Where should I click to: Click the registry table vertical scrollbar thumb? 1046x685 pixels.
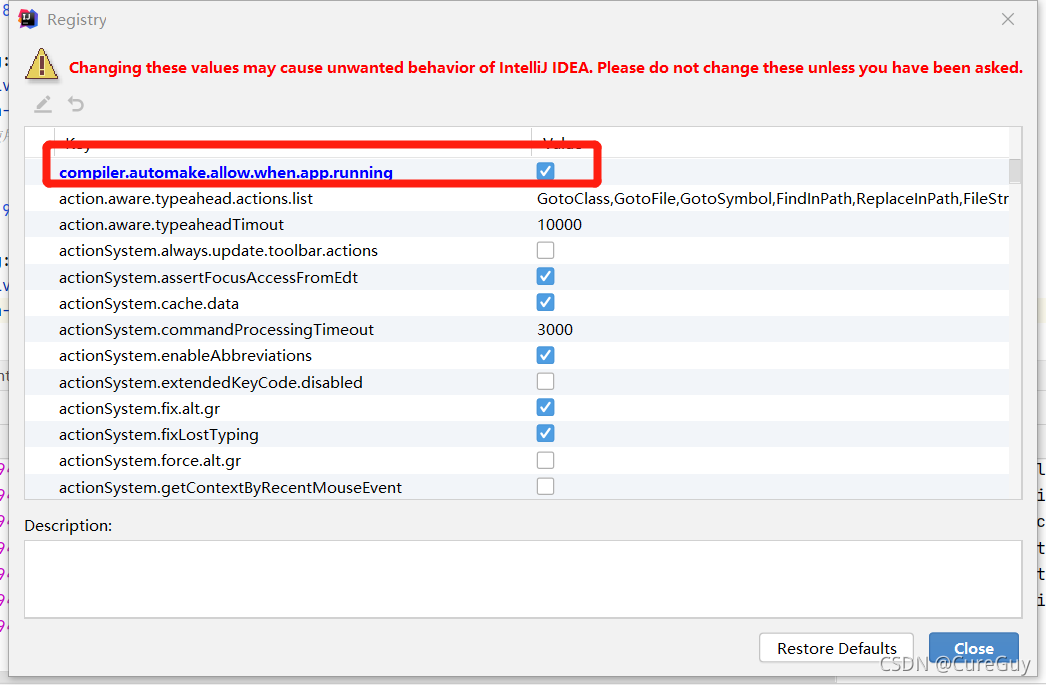(1015, 171)
